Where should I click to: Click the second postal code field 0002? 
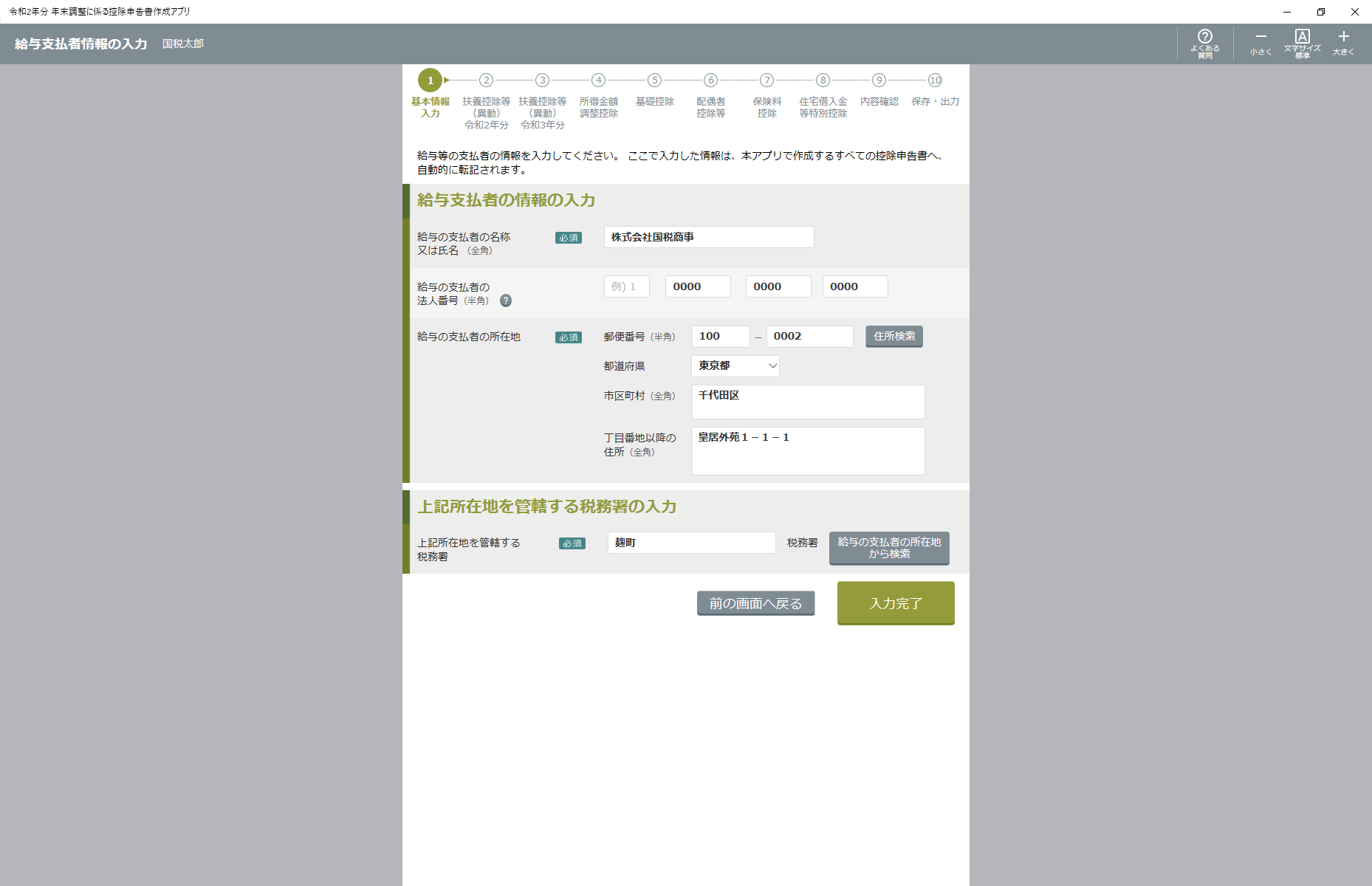click(x=809, y=337)
